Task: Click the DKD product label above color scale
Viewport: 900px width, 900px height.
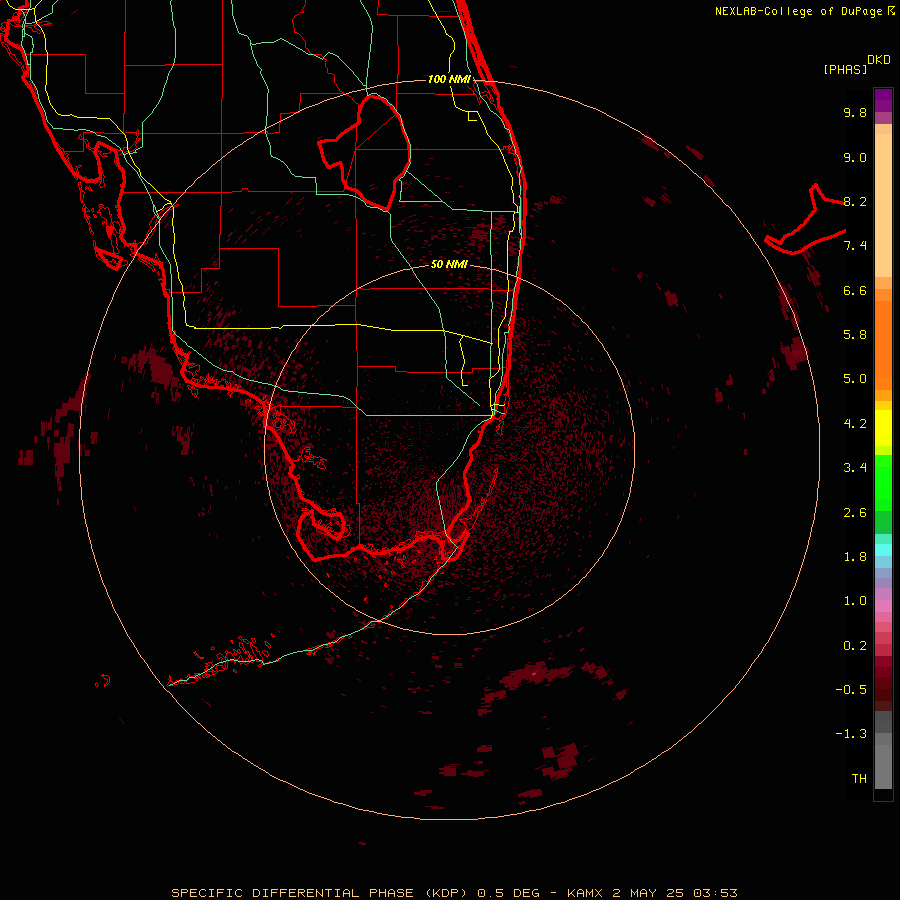Action: click(879, 60)
